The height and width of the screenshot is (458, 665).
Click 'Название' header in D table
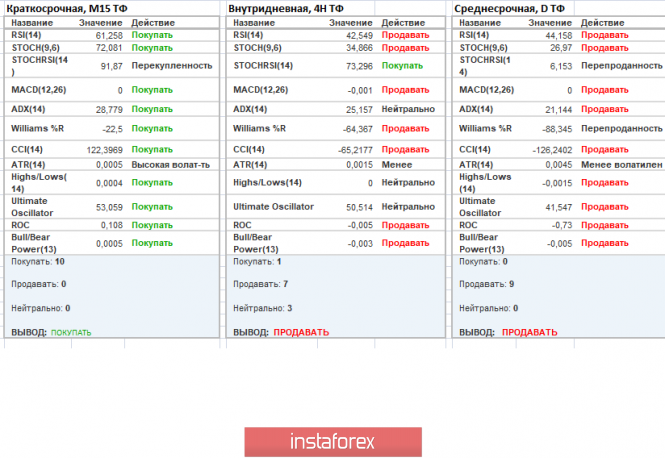click(480, 23)
